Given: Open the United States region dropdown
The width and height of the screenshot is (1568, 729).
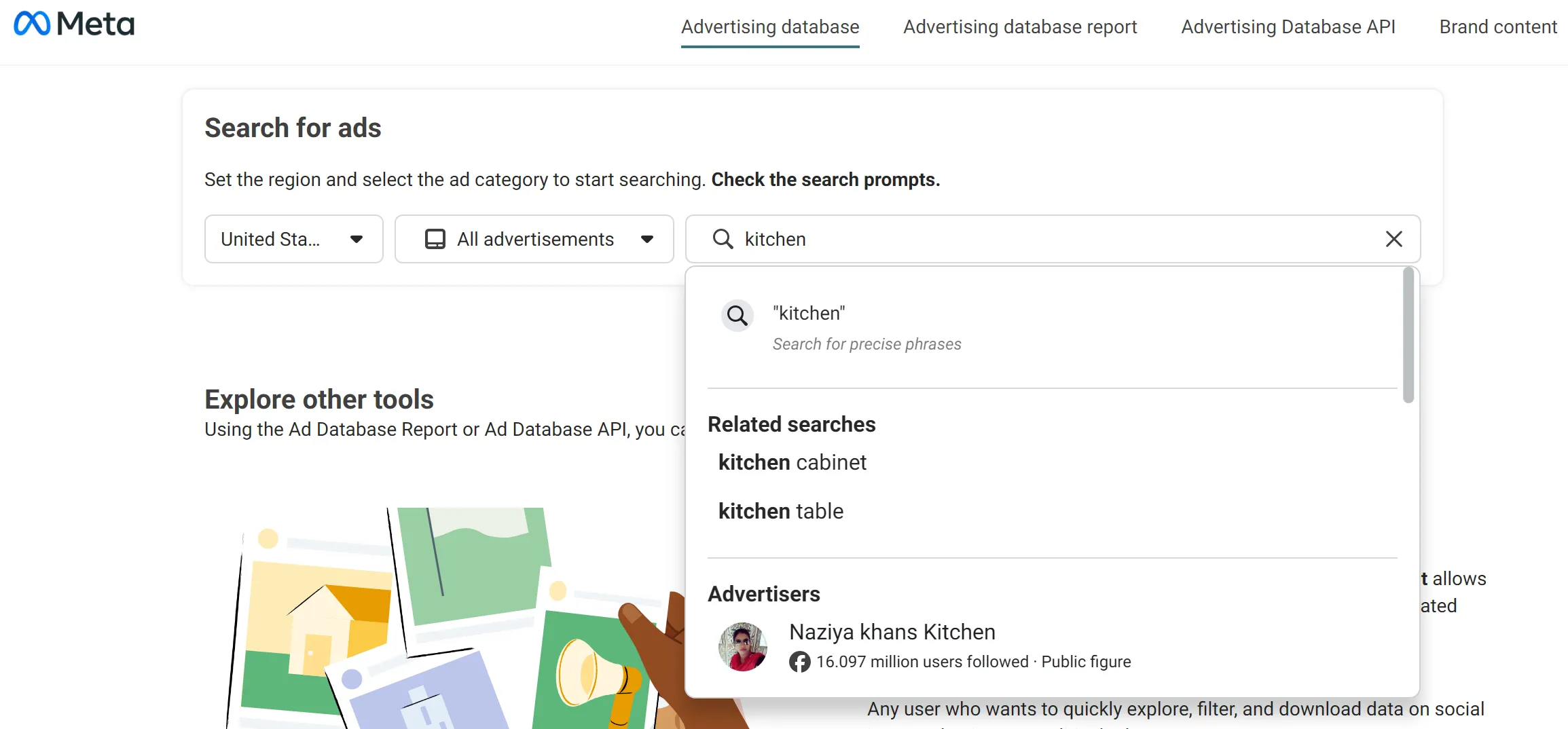Looking at the screenshot, I should pos(294,239).
